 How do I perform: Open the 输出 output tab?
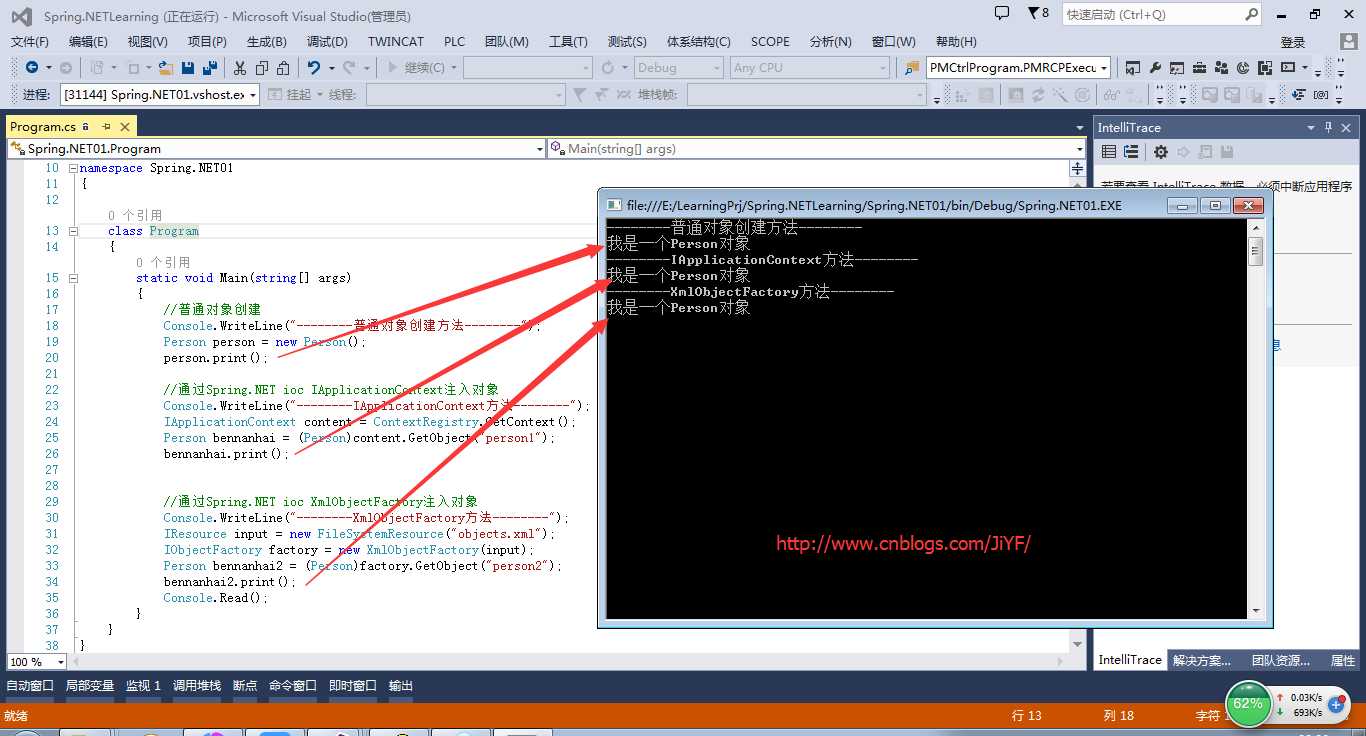pyautogui.click(x=401, y=686)
